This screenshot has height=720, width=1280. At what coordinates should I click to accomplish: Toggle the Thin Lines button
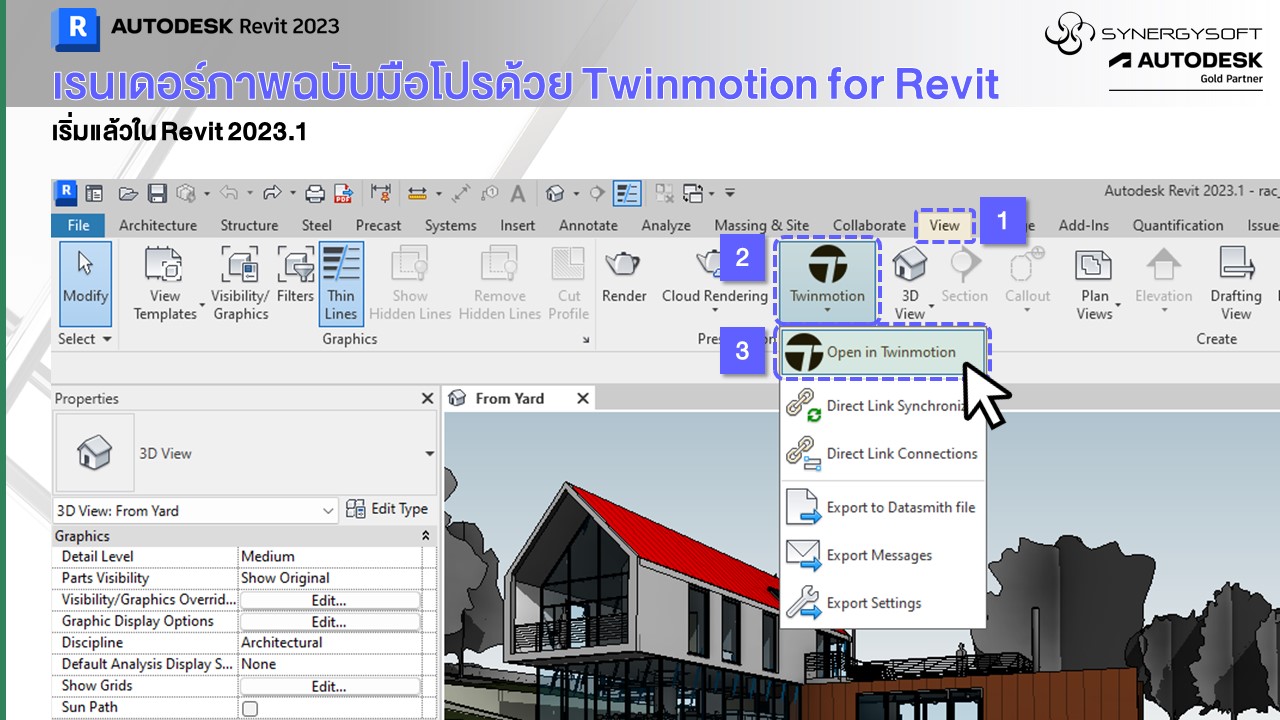(341, 284)
